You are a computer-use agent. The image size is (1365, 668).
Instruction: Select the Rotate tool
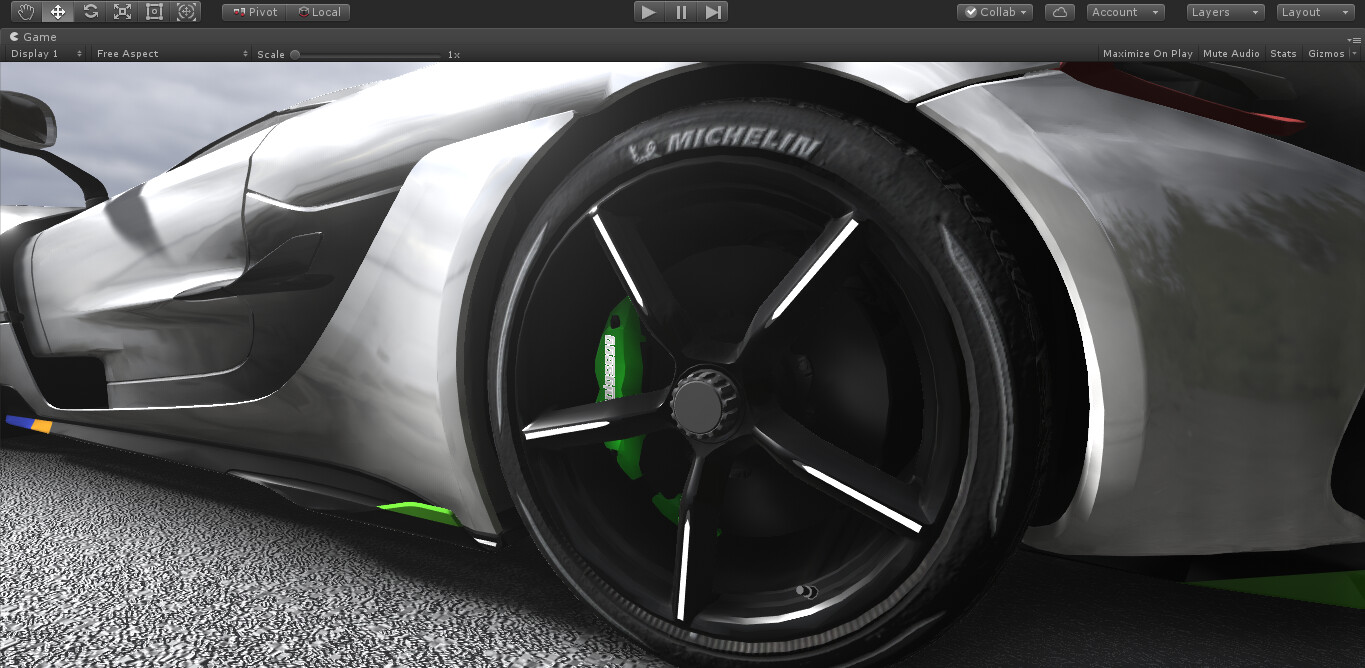tap(90, 12)
